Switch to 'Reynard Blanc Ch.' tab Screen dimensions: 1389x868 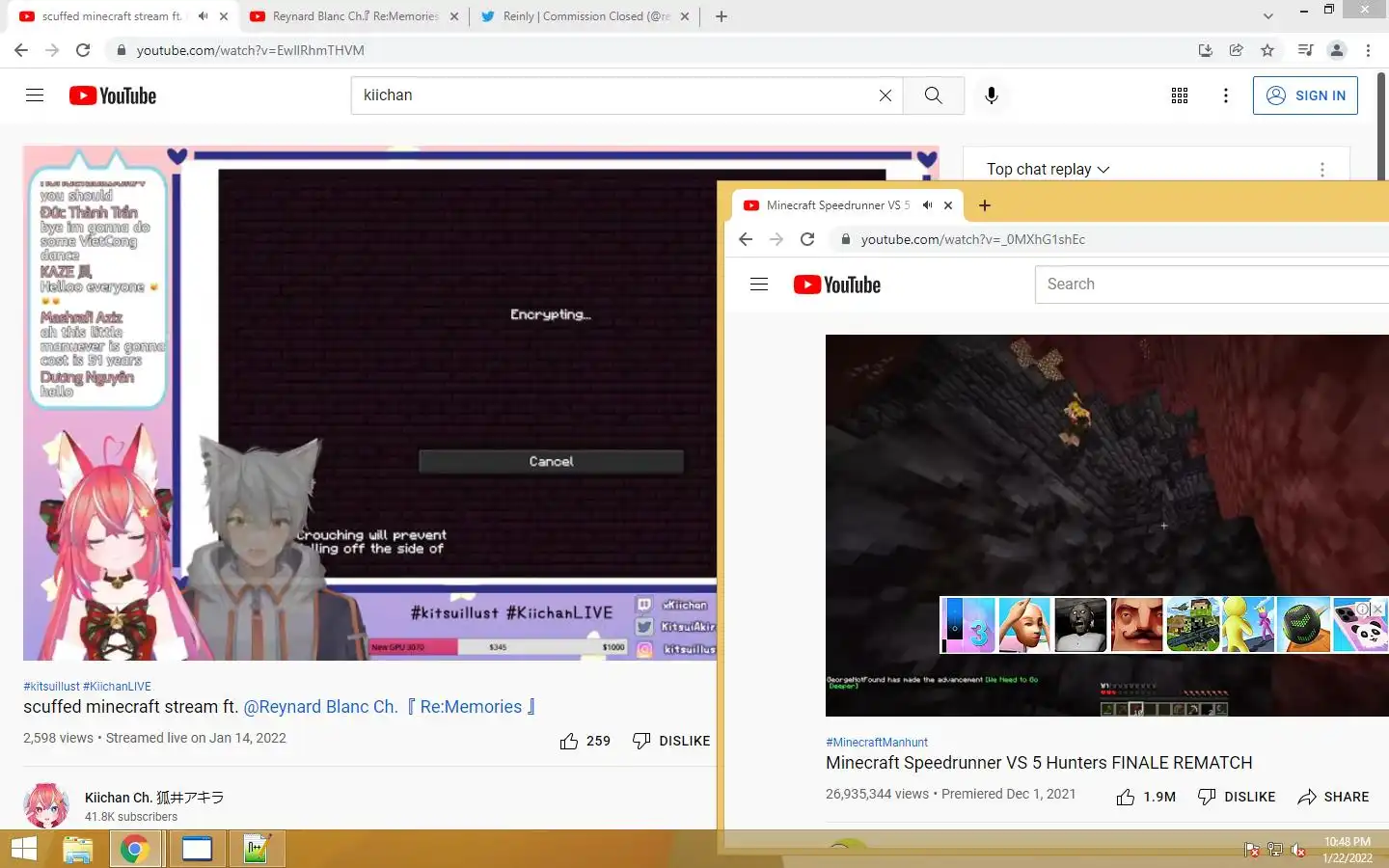(x=352, y=16)
